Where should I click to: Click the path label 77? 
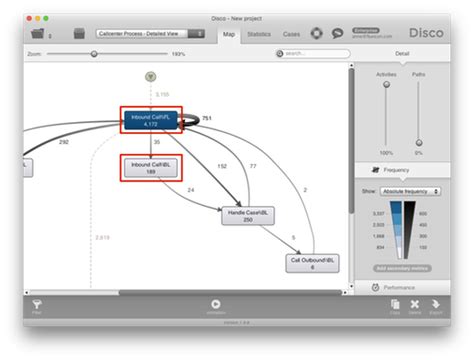(253, 166)
